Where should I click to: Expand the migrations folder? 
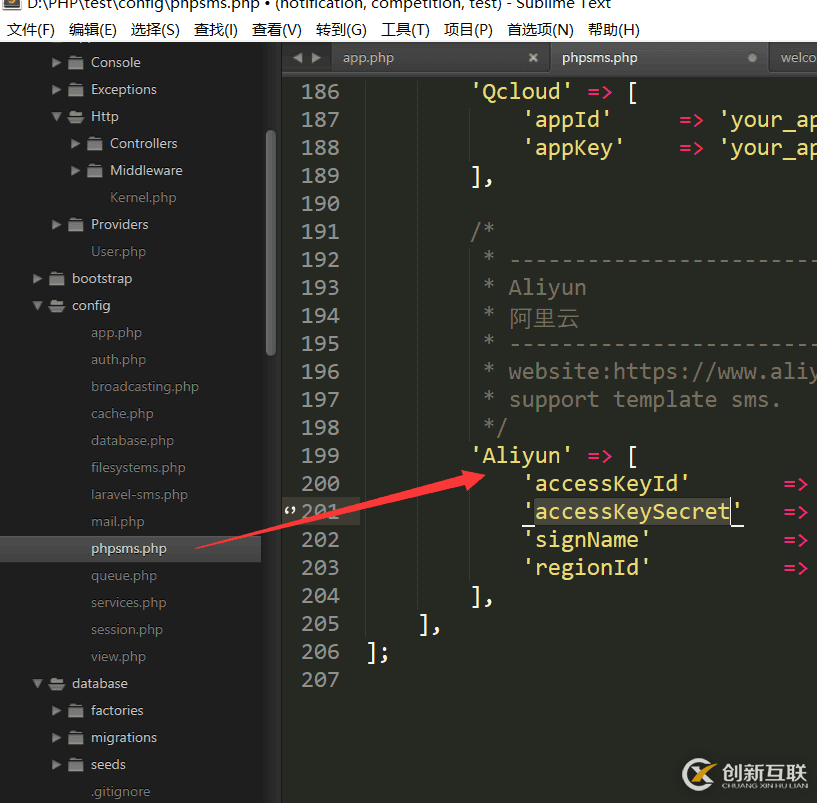(x=58, y=737)
